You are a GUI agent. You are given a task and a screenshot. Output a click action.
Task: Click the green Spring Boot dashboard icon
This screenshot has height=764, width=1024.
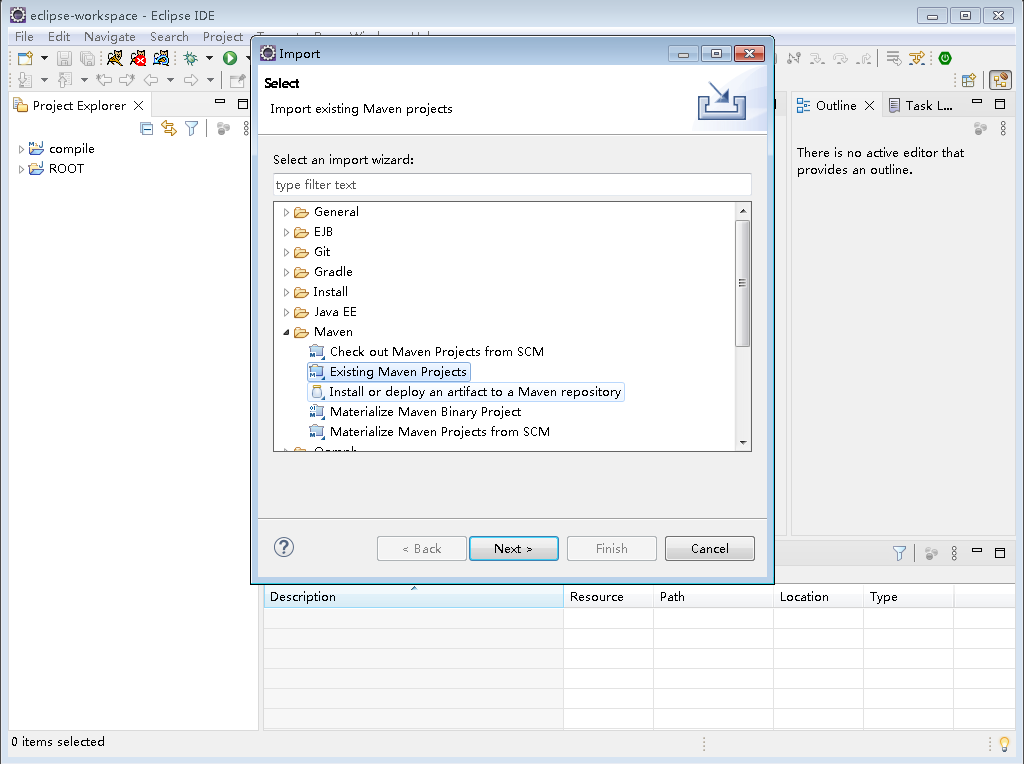pos(945,58)
